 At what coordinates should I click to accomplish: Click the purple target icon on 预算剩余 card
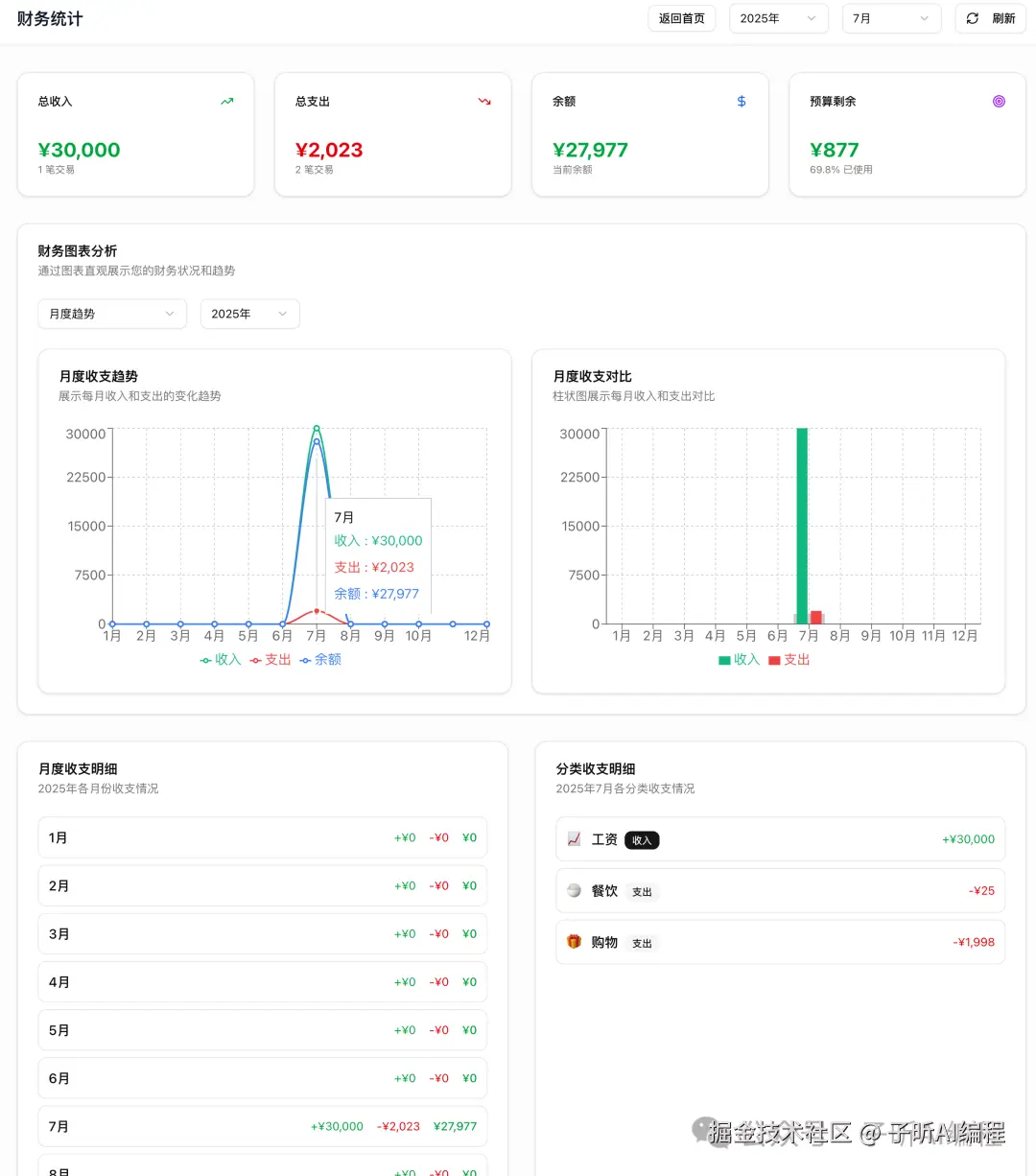[x=999, y=101]
